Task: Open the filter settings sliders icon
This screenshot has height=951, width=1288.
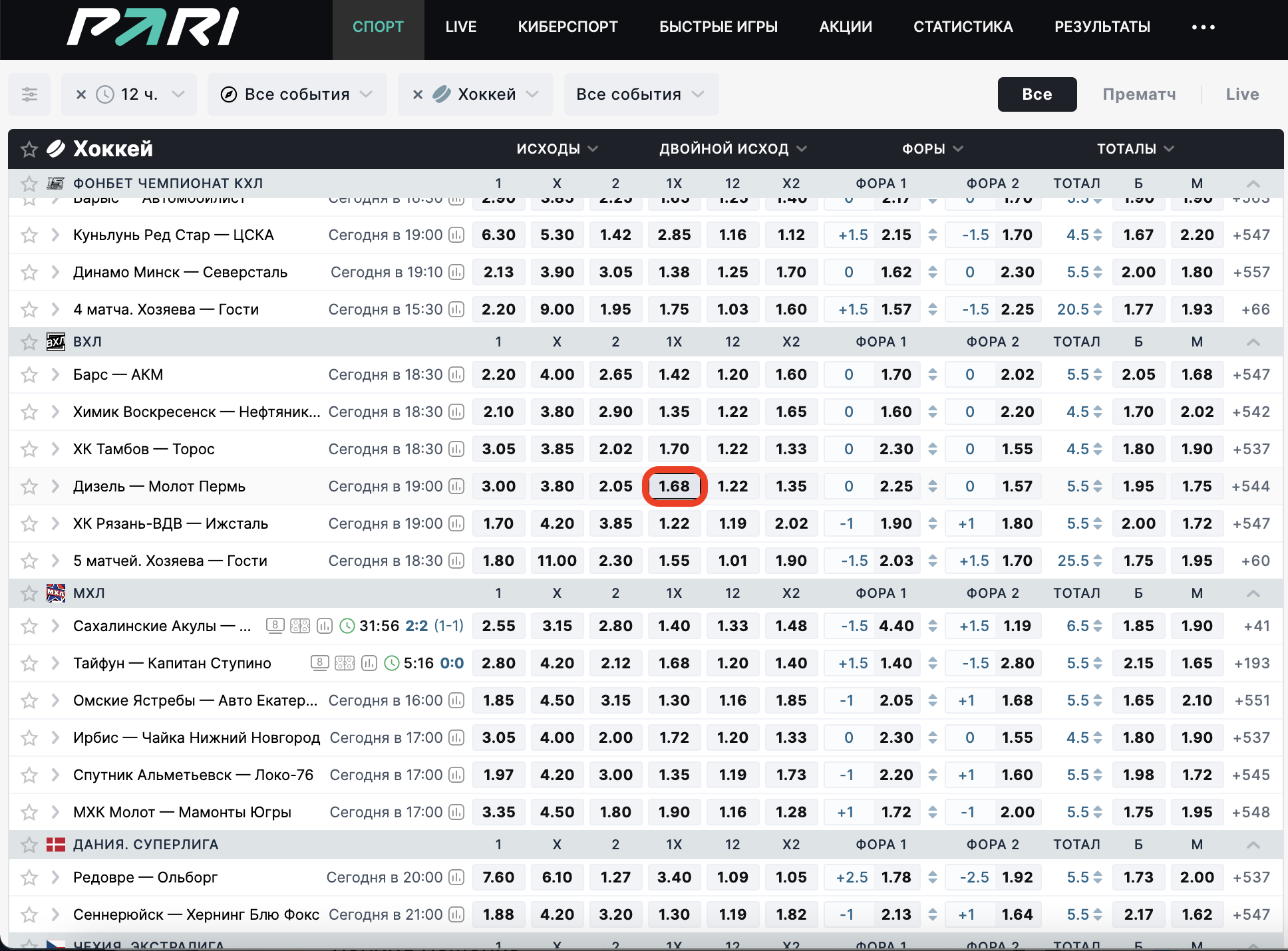Action: [29, 94]
